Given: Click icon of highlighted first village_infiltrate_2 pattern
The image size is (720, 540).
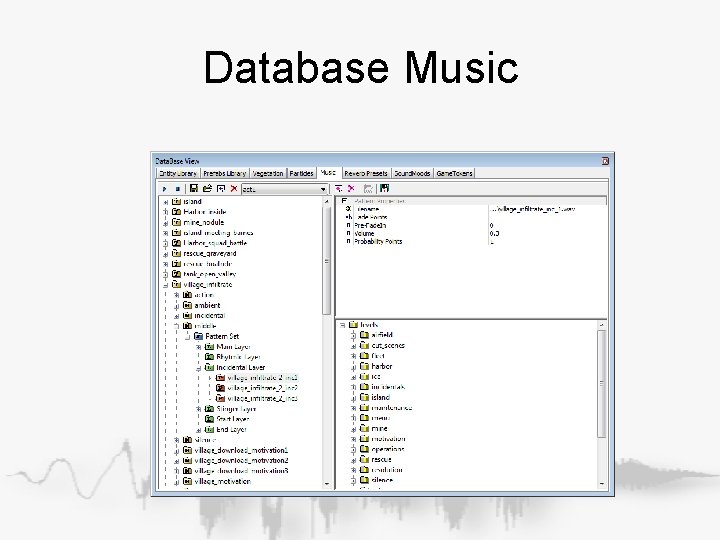Looking at the screenshot, I should click(220, 377).
